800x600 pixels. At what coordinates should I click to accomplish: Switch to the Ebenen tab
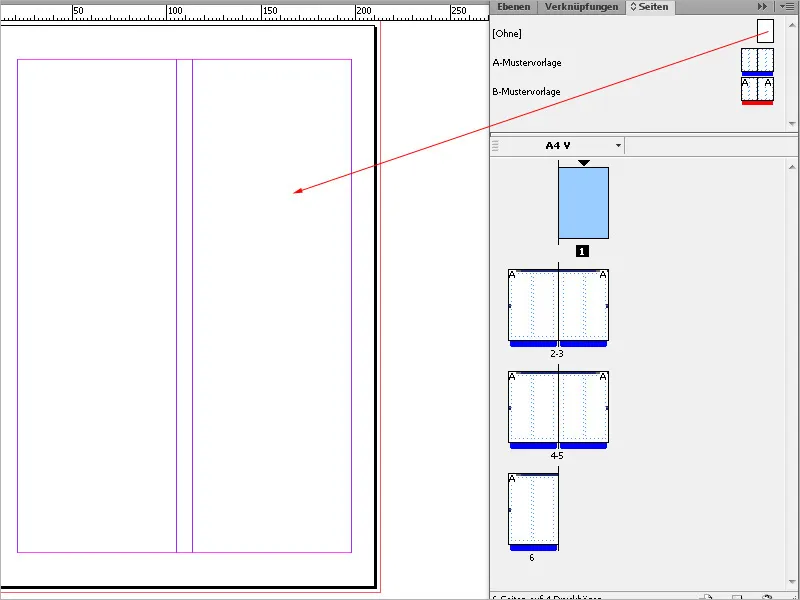coord(514,7)
